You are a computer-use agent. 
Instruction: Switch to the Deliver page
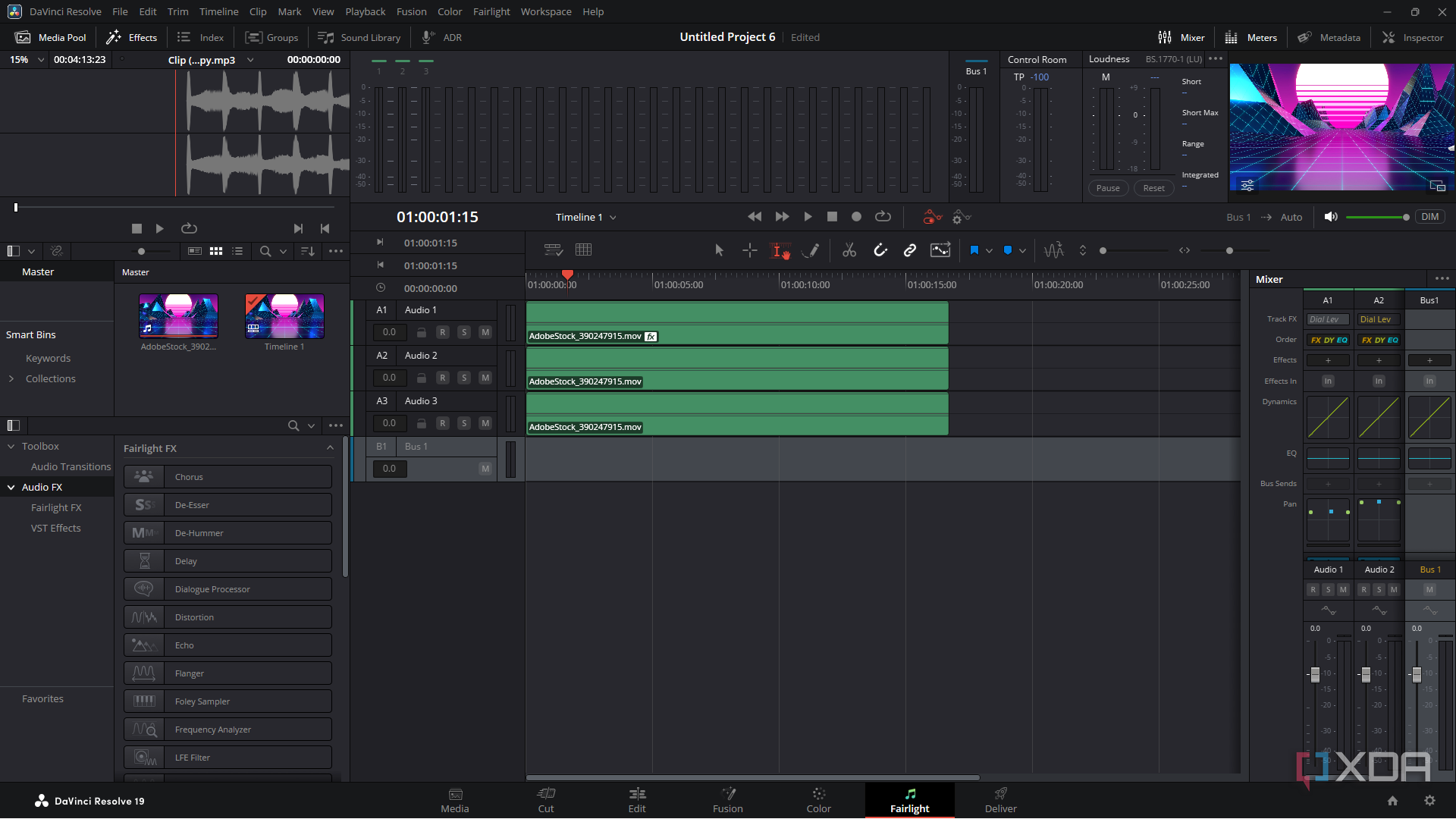click(1001, 800)
